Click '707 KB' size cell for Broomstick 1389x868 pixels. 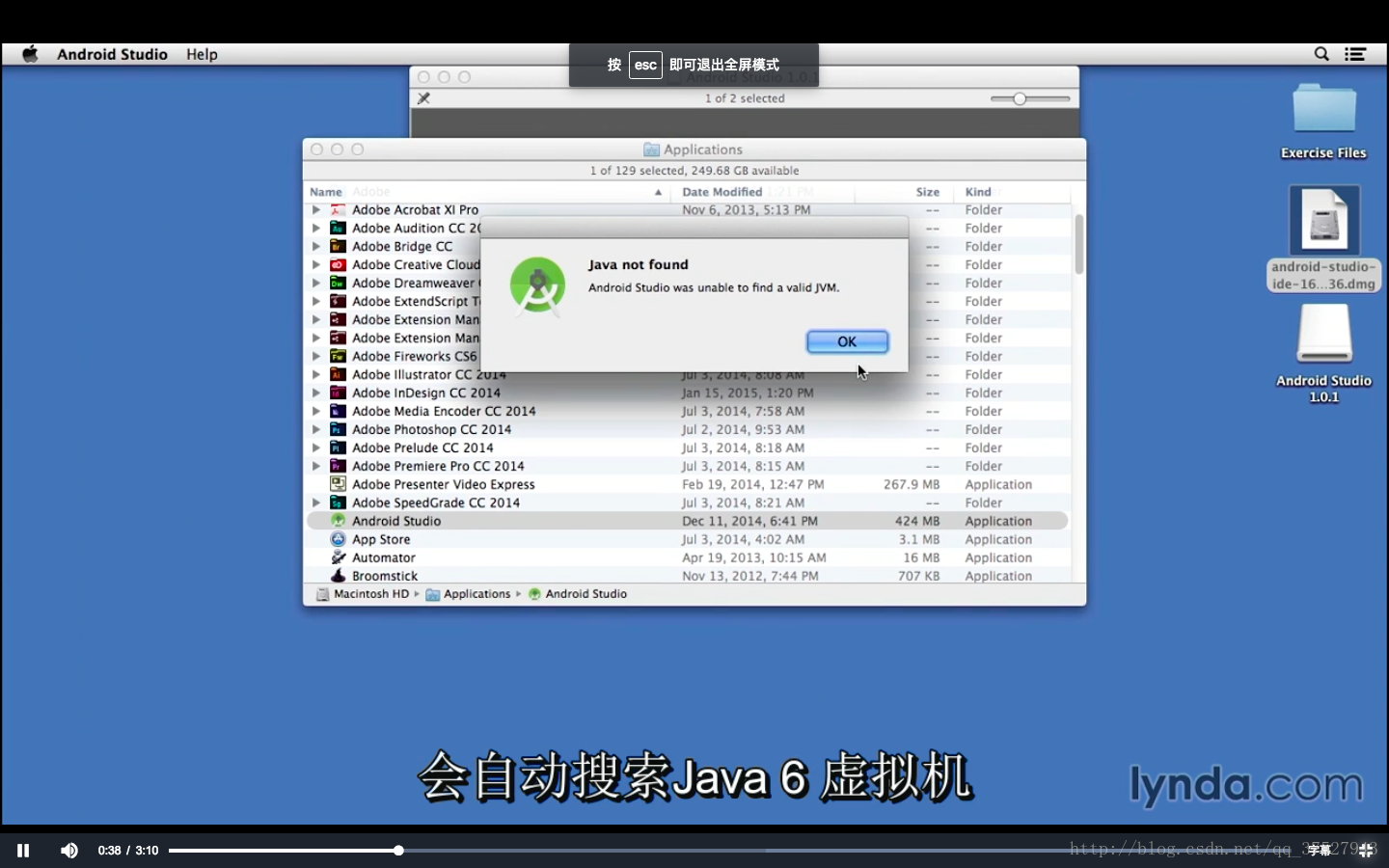(919, 576)
